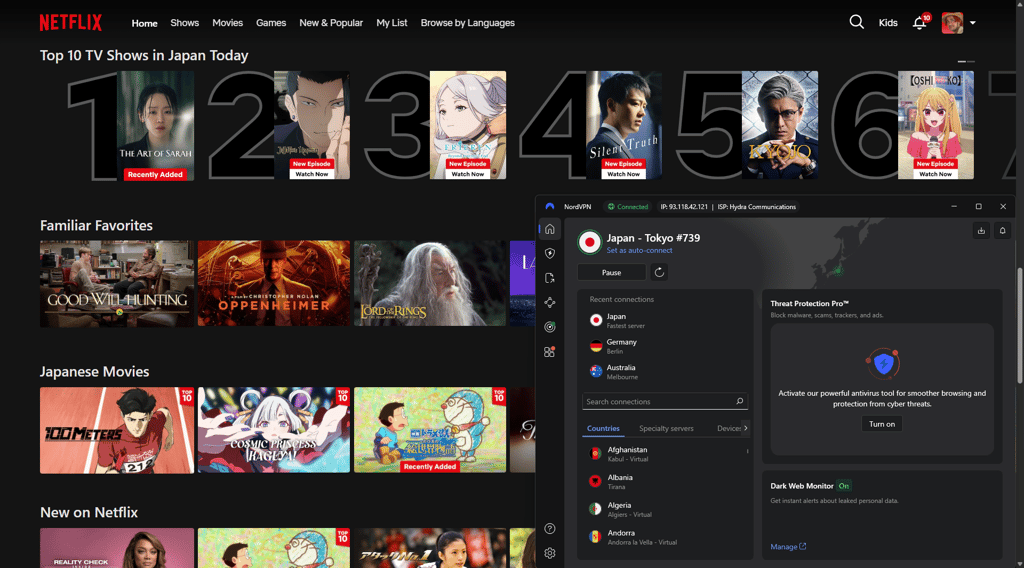
Task: Pause the NordVPN connection
Action: point(611,272)
